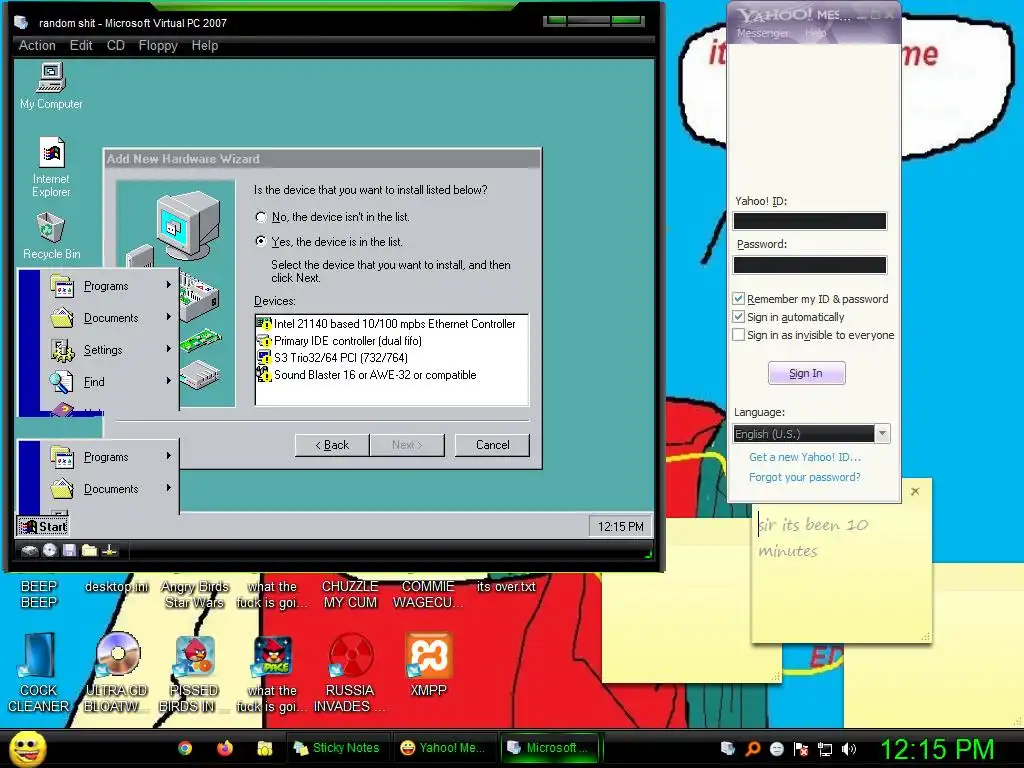1024x768 pixels.
Task: Click the volume speaker icon in system tray
Action: coord(848,748)
